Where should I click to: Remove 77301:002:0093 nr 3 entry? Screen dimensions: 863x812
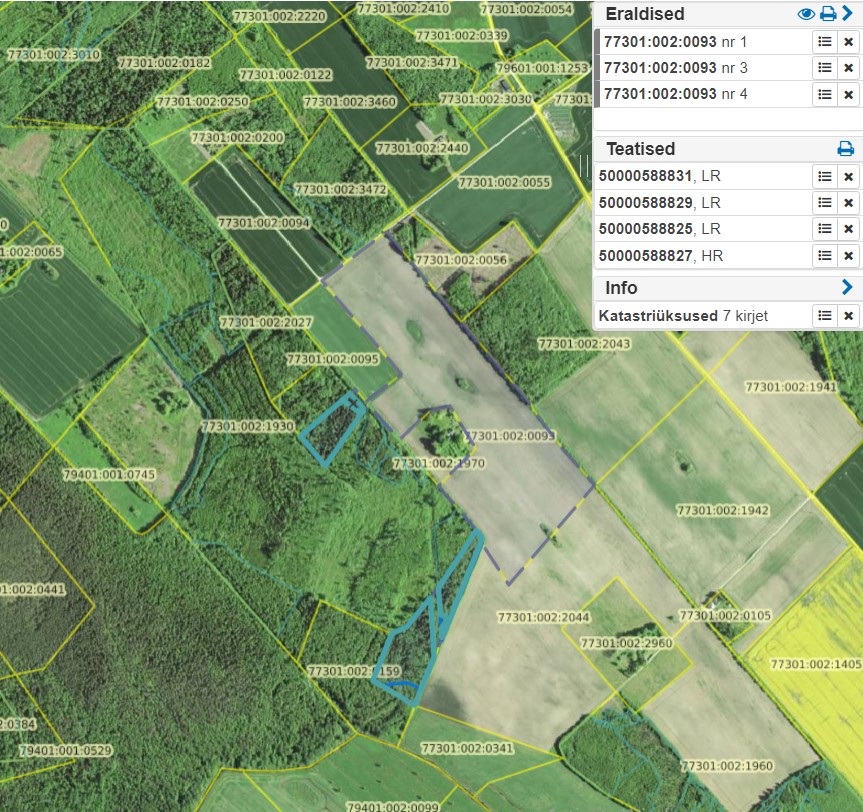pos(848,68)
